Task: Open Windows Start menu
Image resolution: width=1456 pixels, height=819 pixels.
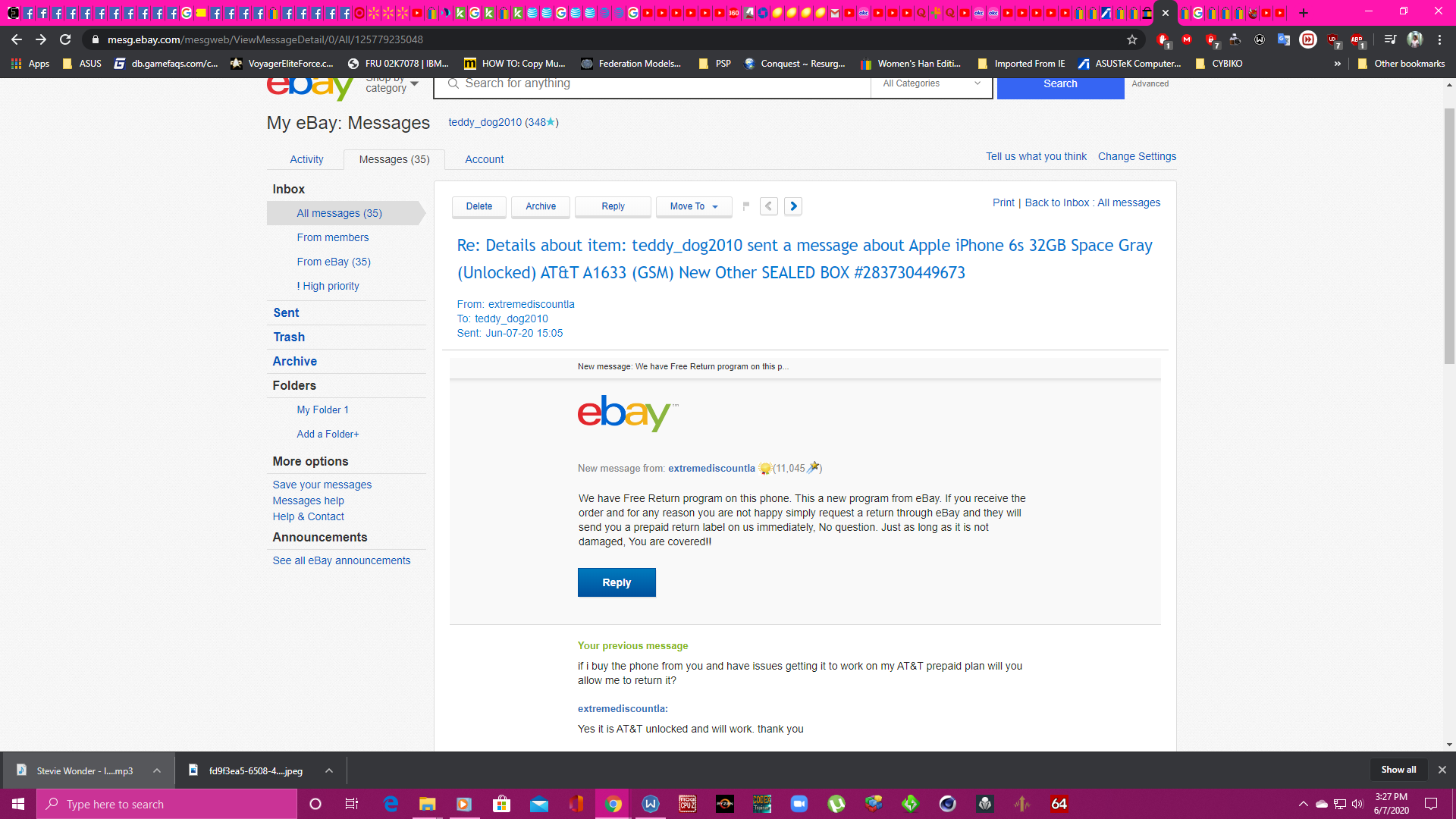Action: [18, 804]
